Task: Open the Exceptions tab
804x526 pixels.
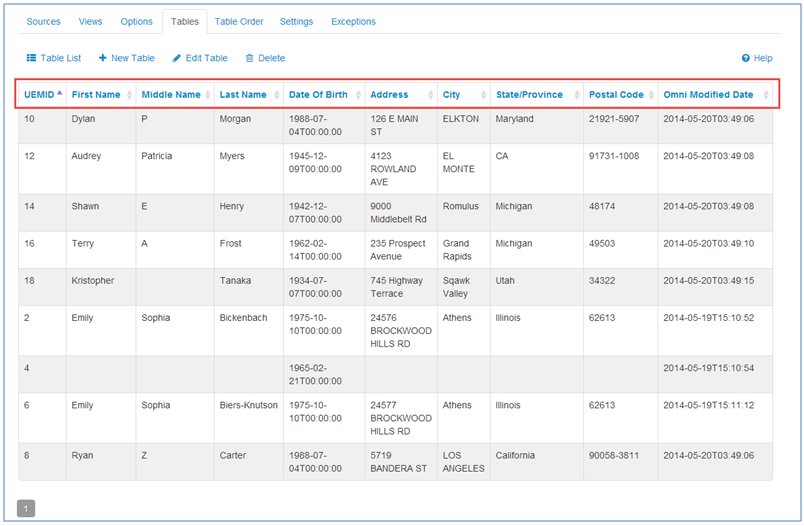Action: coord(353,21)
